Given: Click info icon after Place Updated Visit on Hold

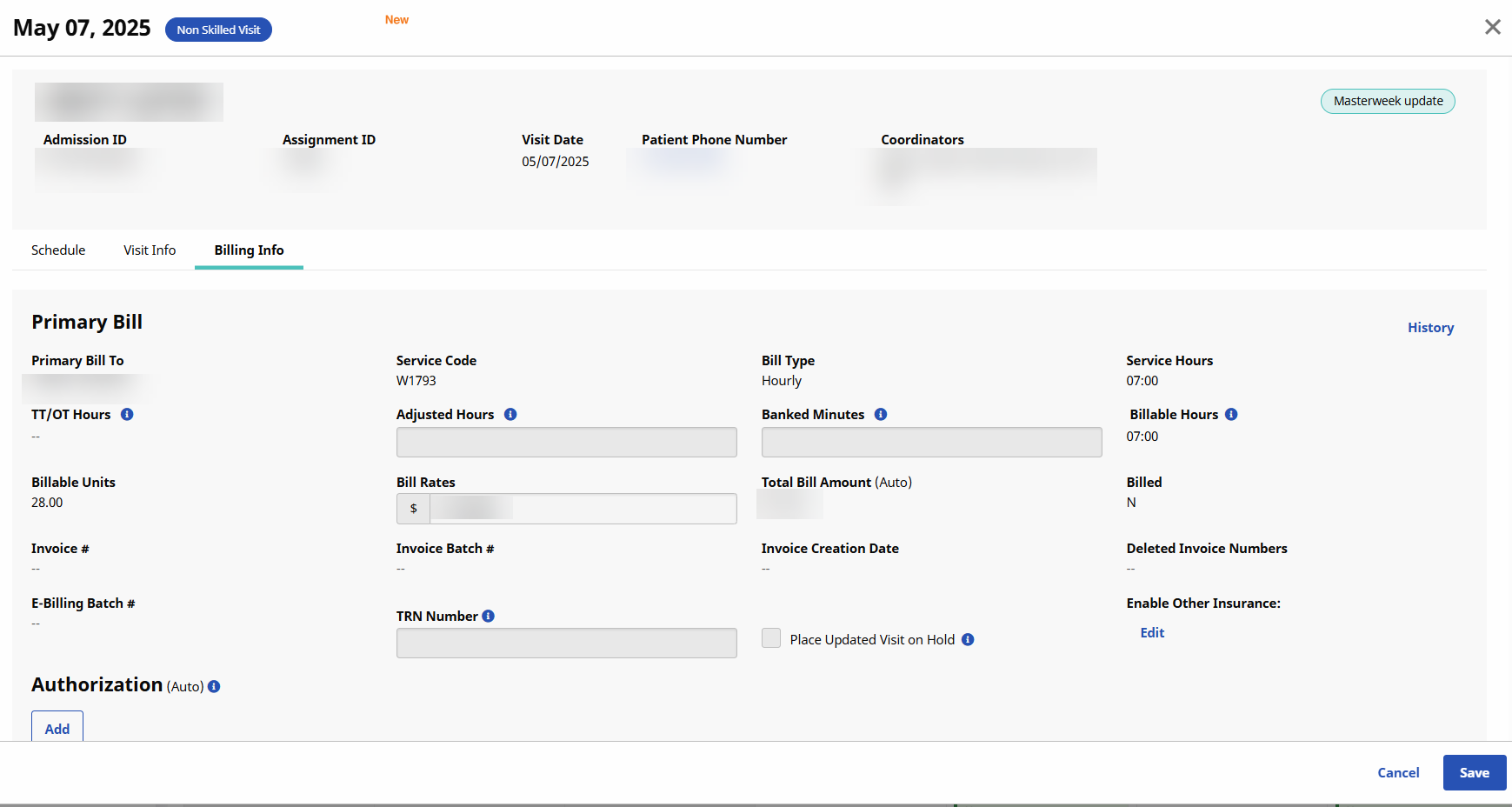Looking at the screenshot, I should point(968,640).
